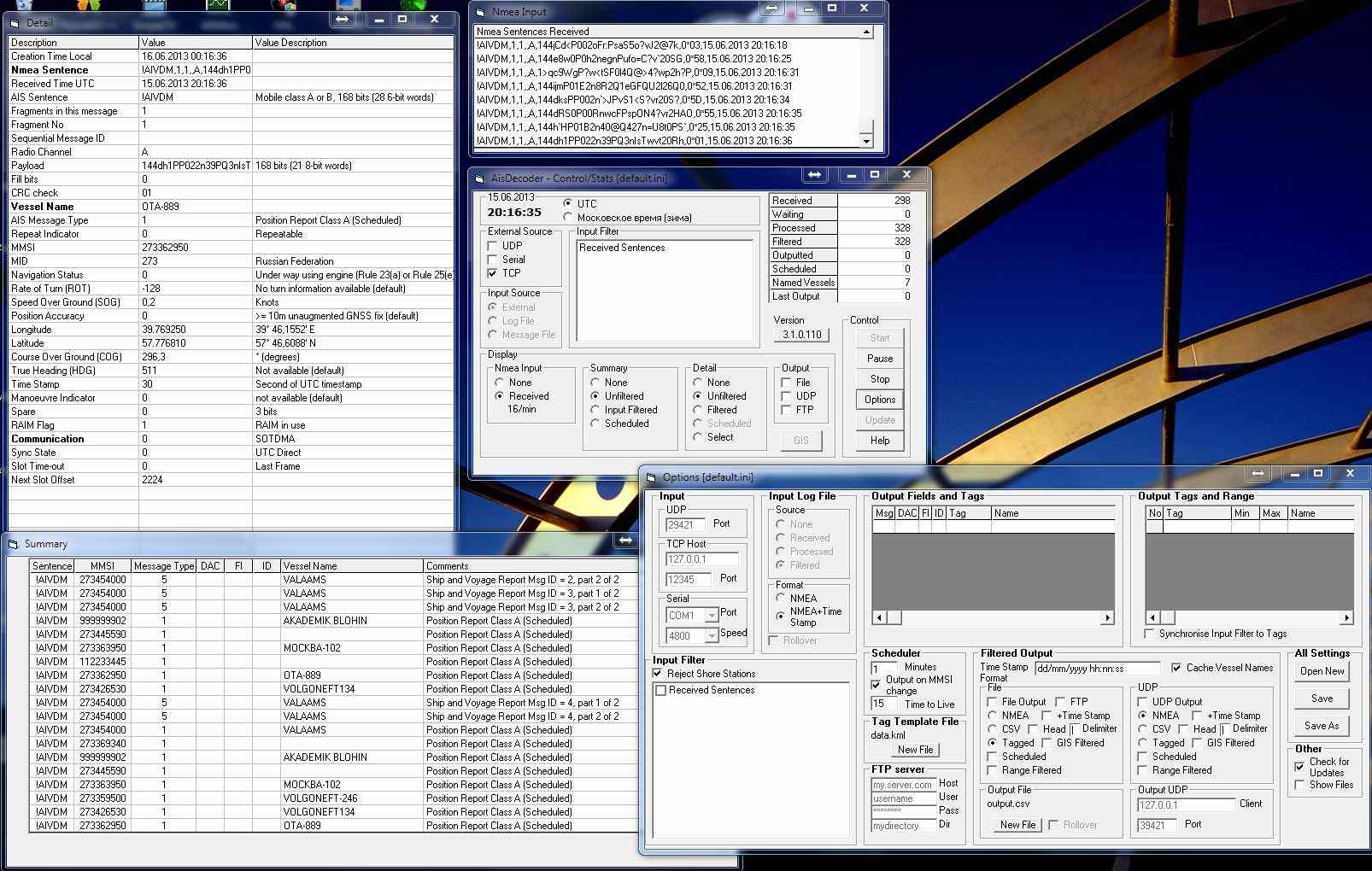The height and width of the screenshot is (871, 1372).
Task: Enable the Show Files checkbox
Action: pyautogui.click(x=1299, y=785)
